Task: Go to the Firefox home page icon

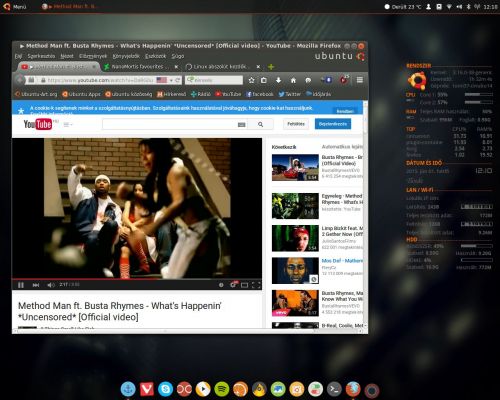Action: 293,80
